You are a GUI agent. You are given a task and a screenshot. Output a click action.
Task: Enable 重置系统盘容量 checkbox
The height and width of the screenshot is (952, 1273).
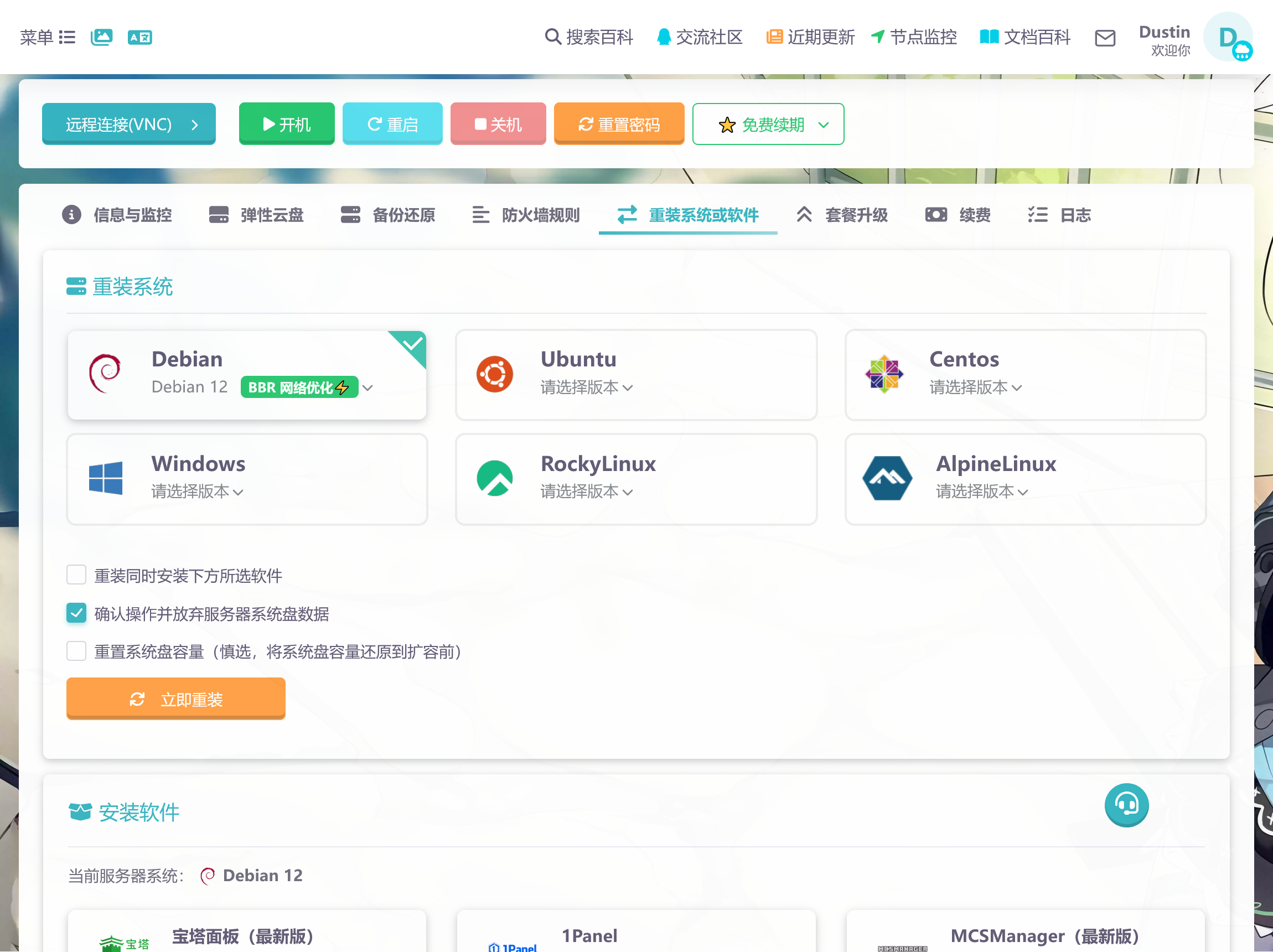76,651
